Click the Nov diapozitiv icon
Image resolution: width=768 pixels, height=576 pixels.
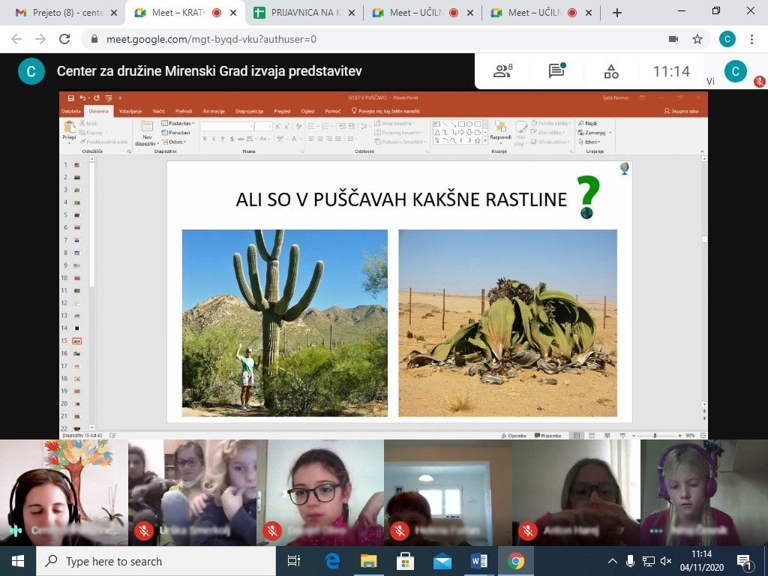pyautogui.click(x=147, y=127)
